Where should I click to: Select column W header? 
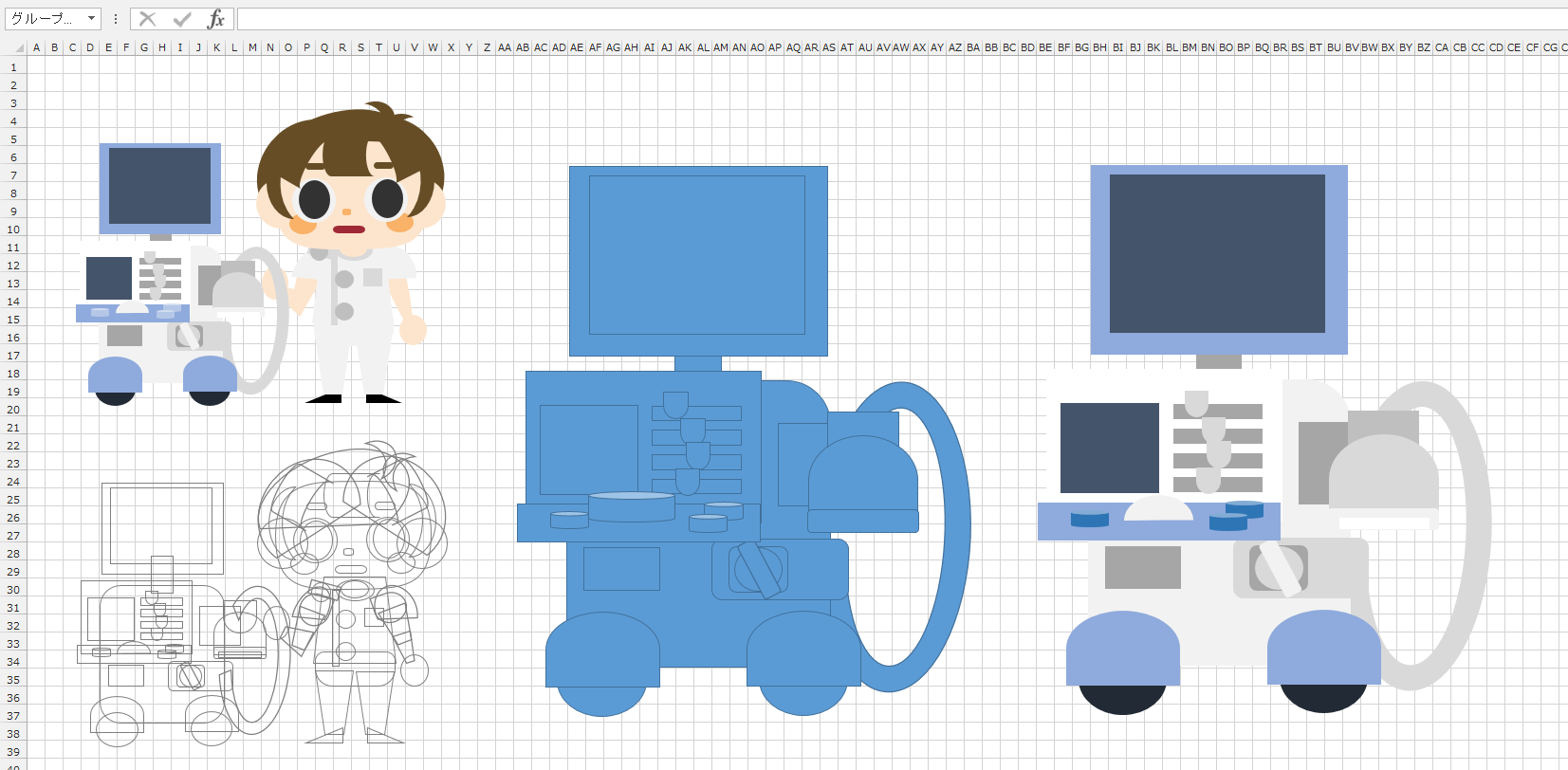[433, 47]
